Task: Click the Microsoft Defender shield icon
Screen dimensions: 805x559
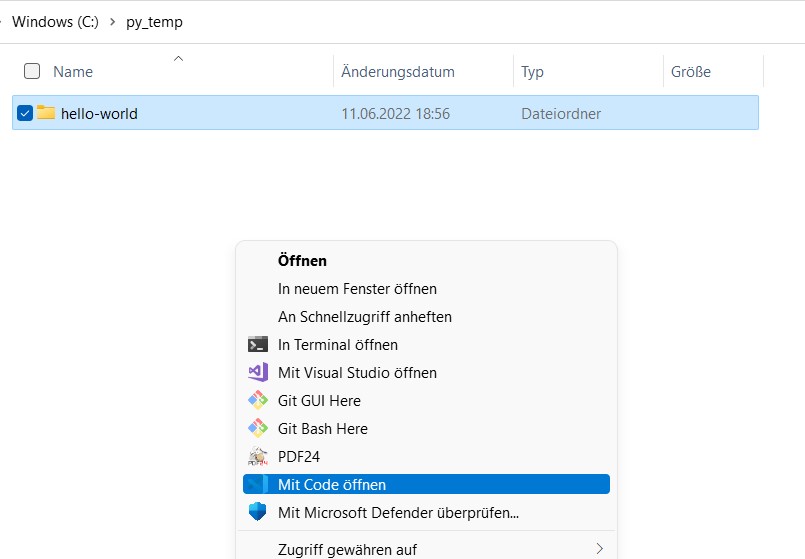Action: click(258, 513)
